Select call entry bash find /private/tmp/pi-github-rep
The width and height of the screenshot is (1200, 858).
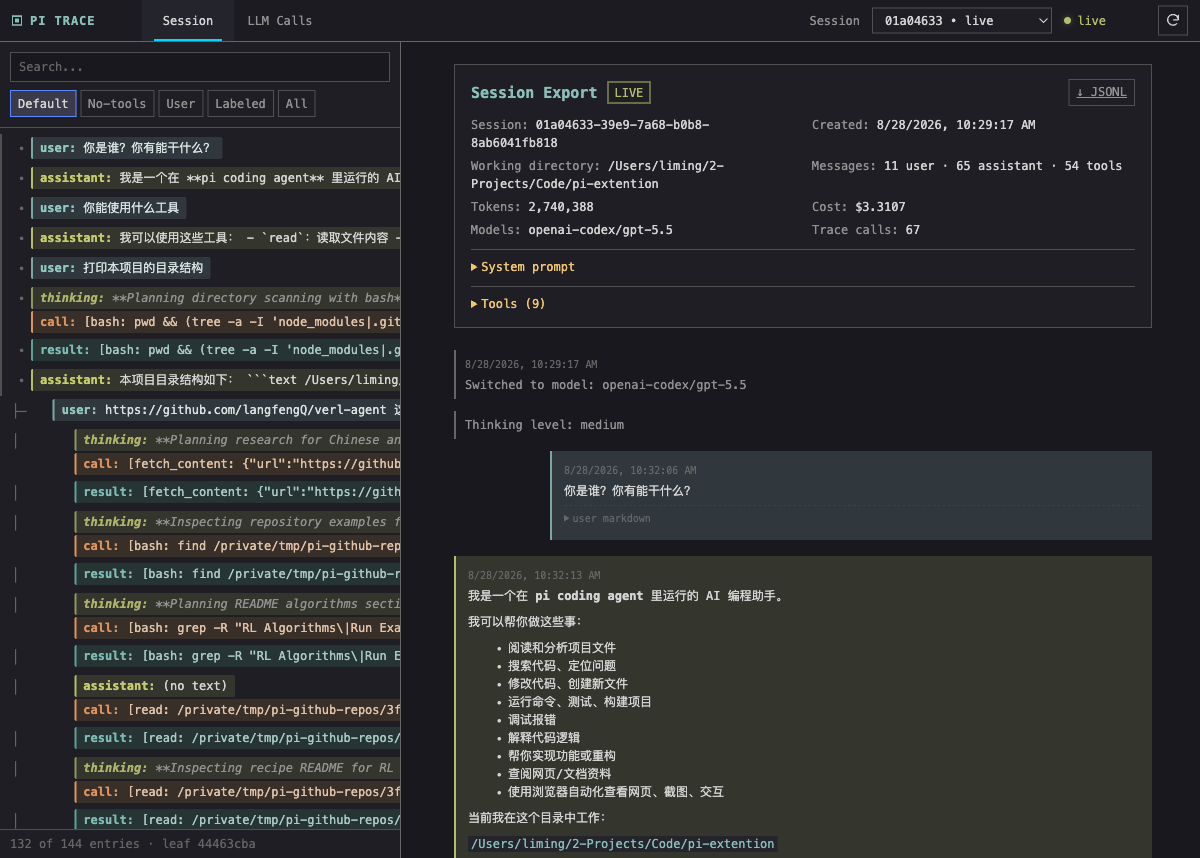tap(237, 546)
